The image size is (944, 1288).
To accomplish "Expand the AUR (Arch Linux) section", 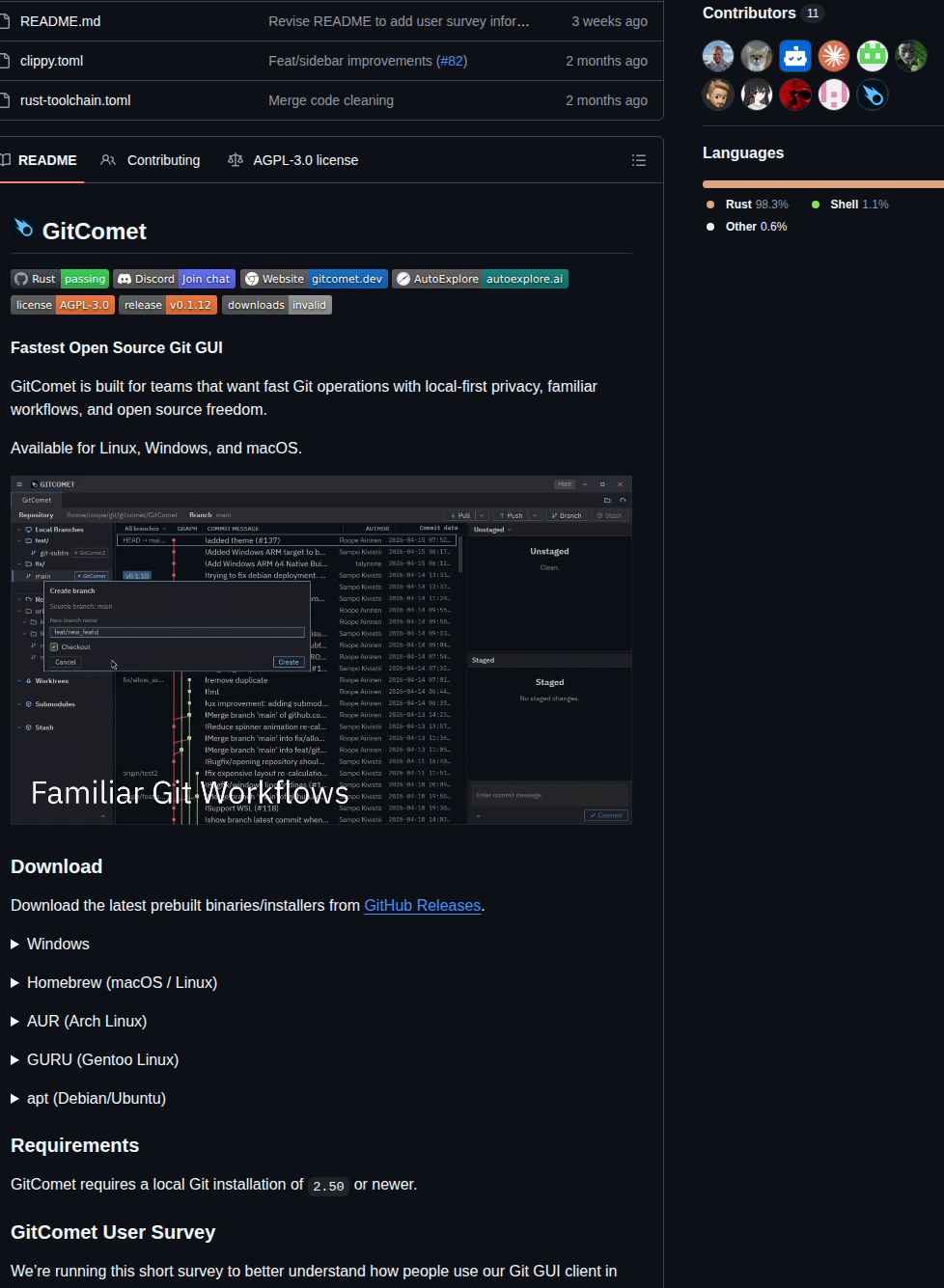I will (x=79, y=1021).
